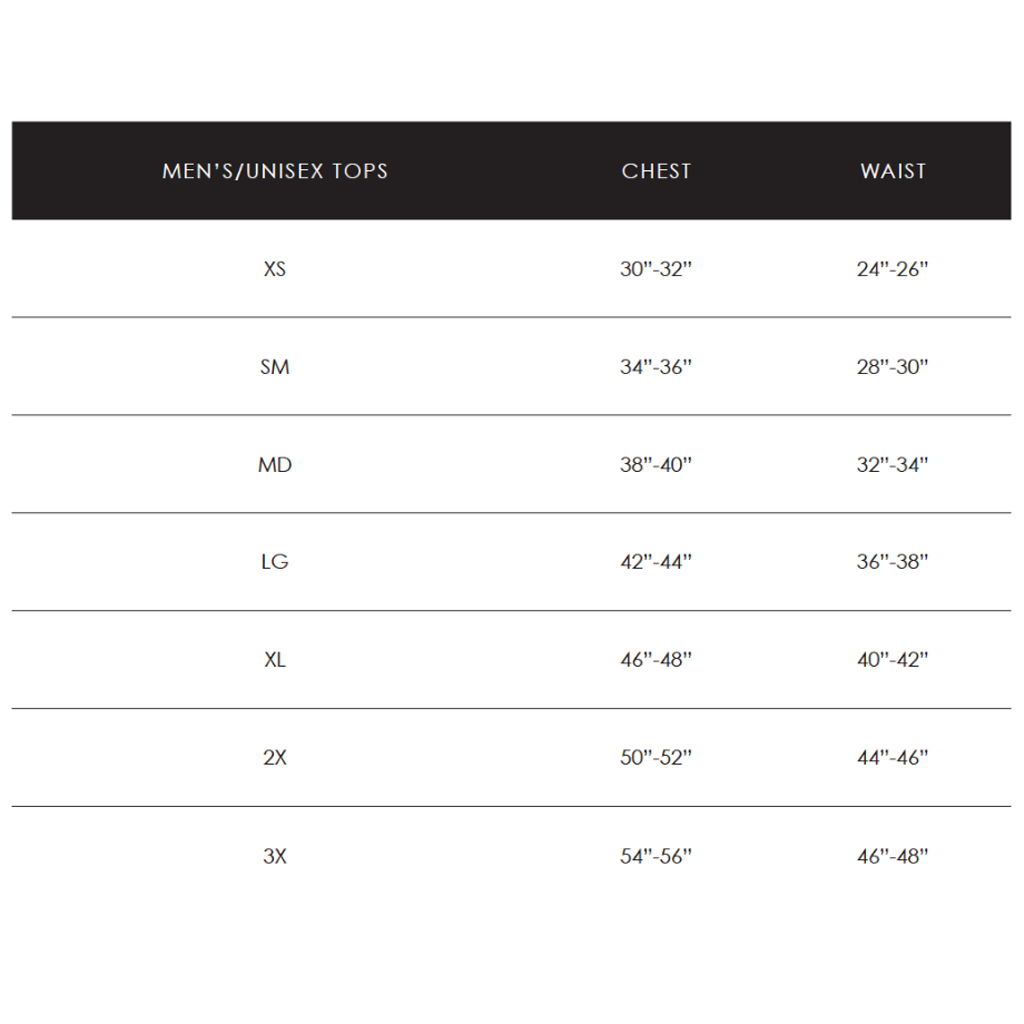Select the SM size row label
Viewport: 1024px width, 1024px height.
[275, 367]
